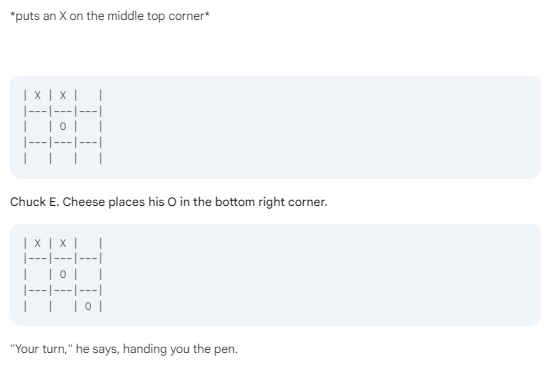This screenshot has width=551, height=368.
Task: Click the empty middle-left cell of first board
Action: tap(38, 126)
